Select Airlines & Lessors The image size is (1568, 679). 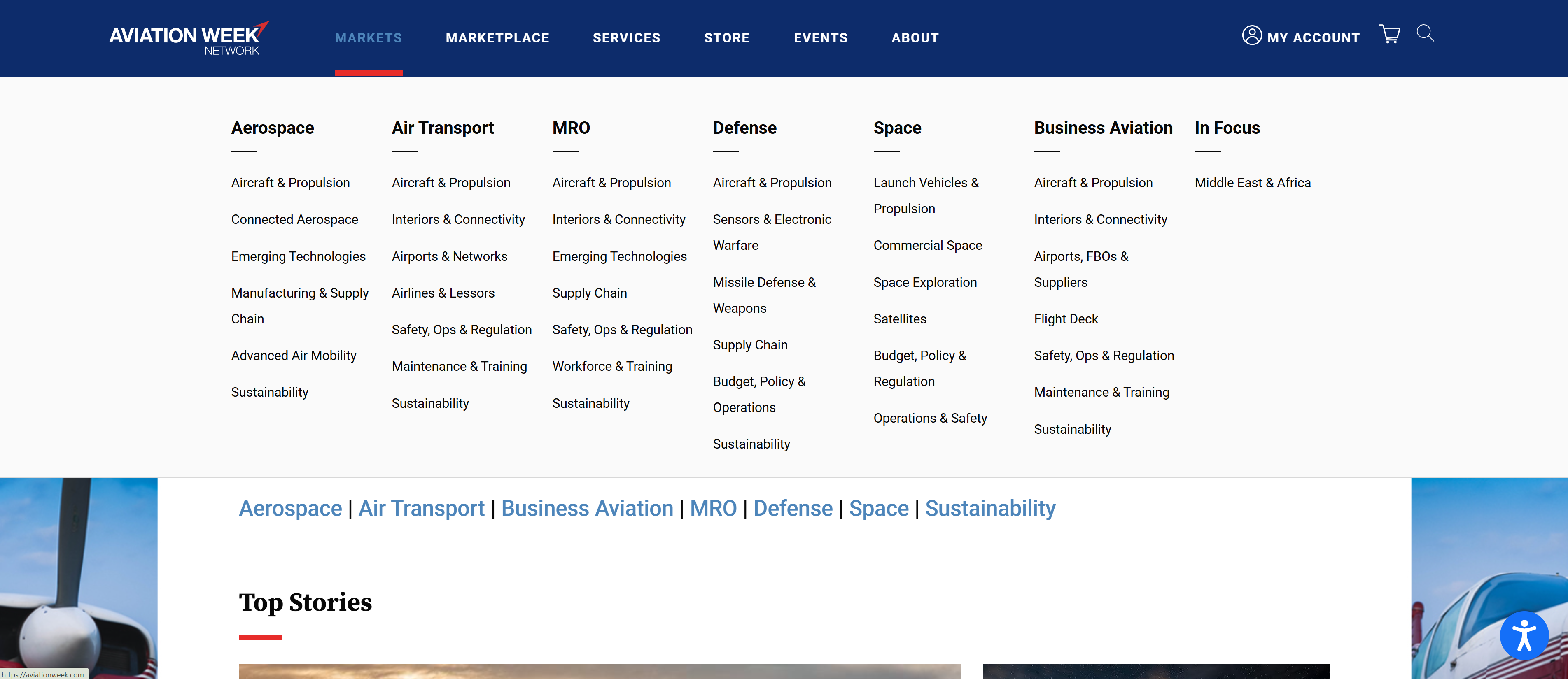(443, 293)
